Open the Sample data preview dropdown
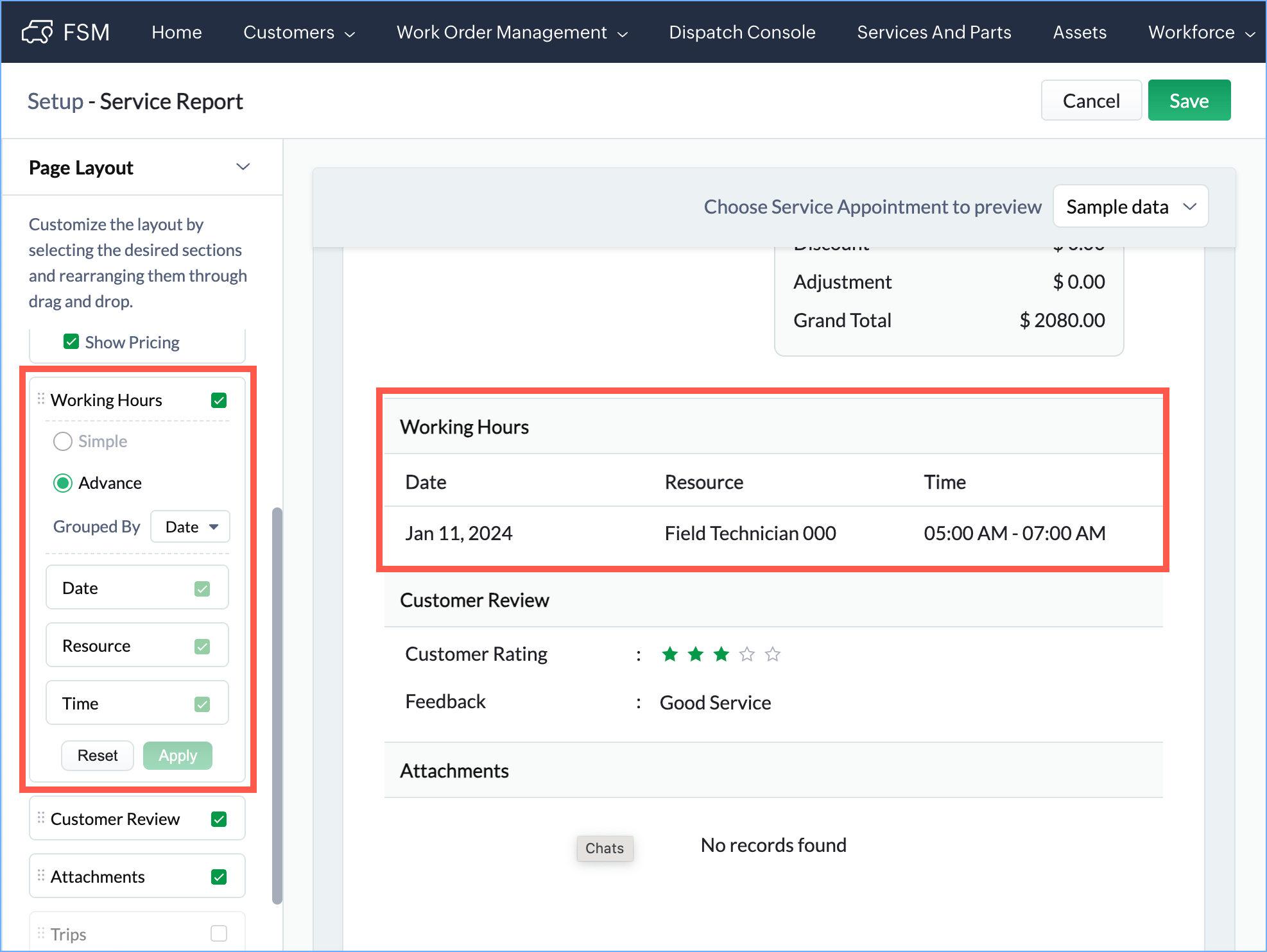The image size is (1267, 952). coord(1130,207)
